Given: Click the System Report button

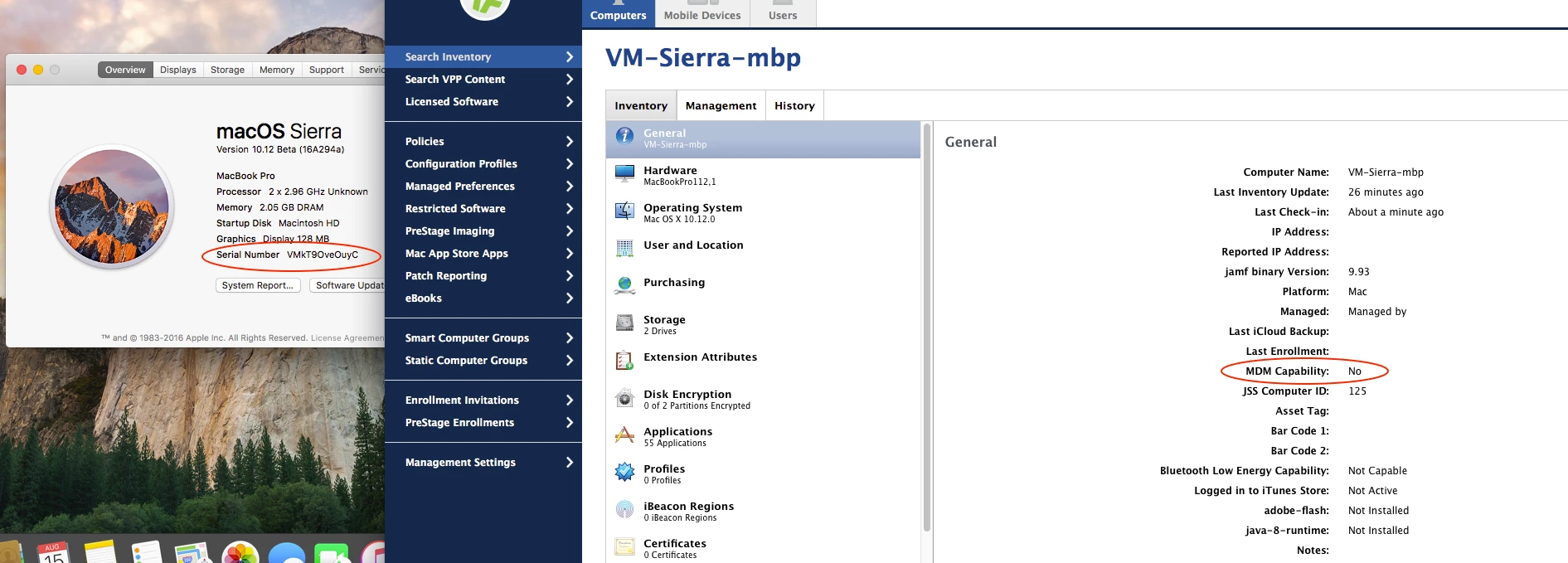Looking at the screenshot, I should [x=258, y=285].
